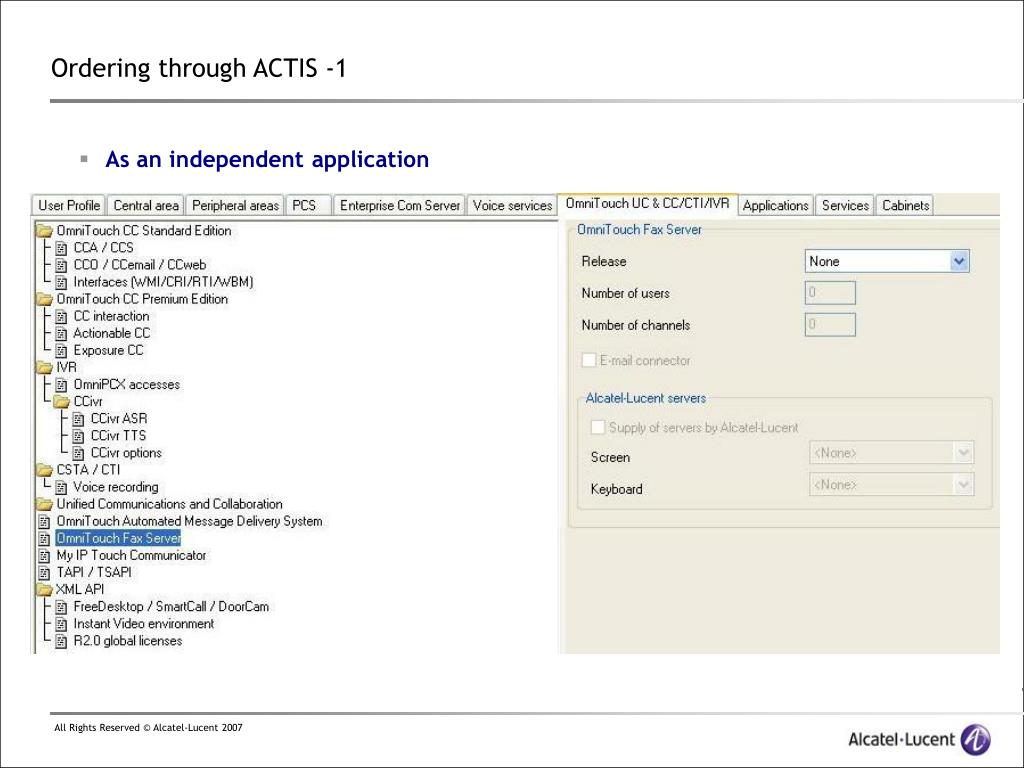Open the Screen dropdown

[x=891, y=453]
